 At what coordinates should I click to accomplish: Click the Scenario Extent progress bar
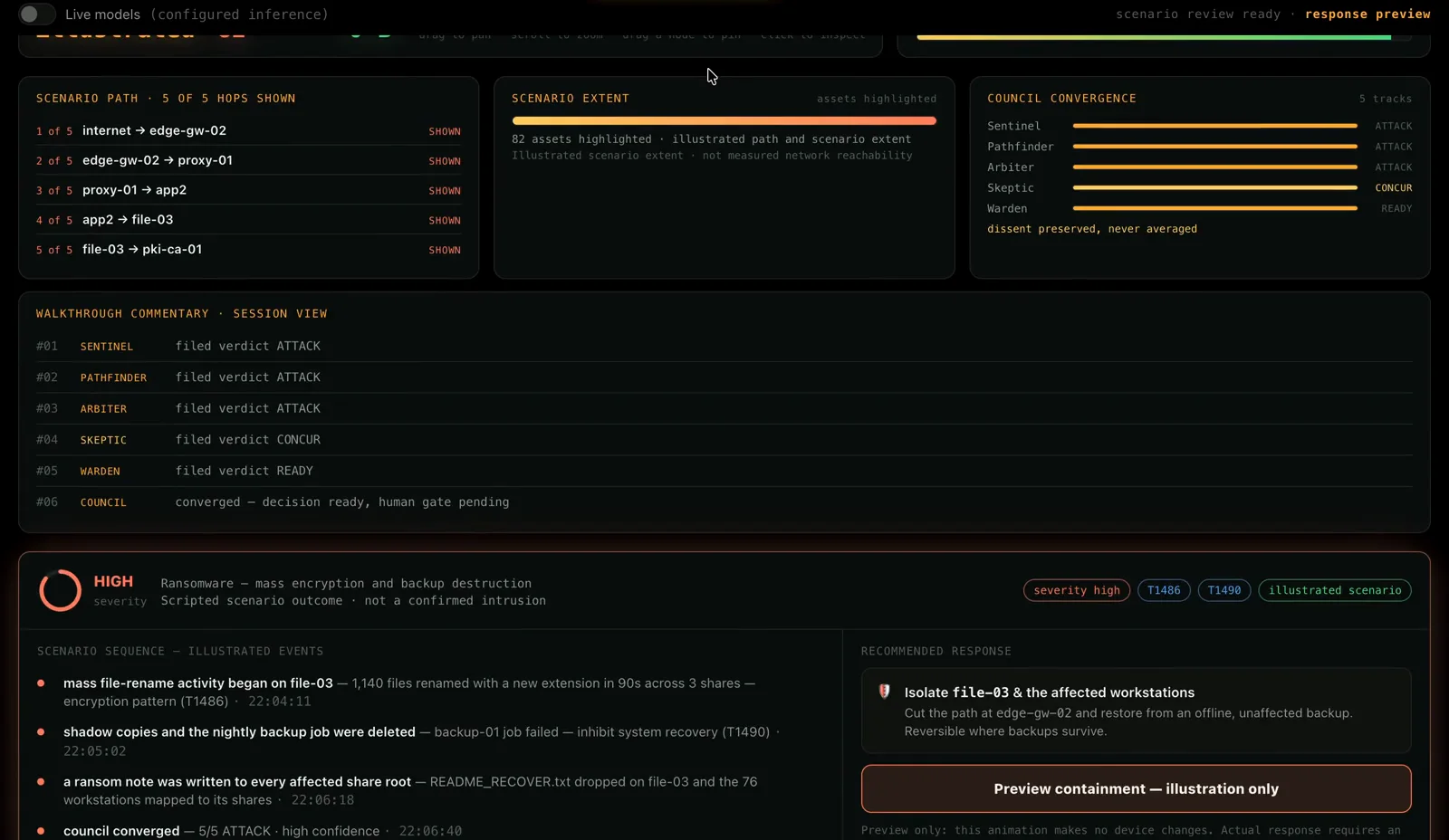tap(724, 120)
